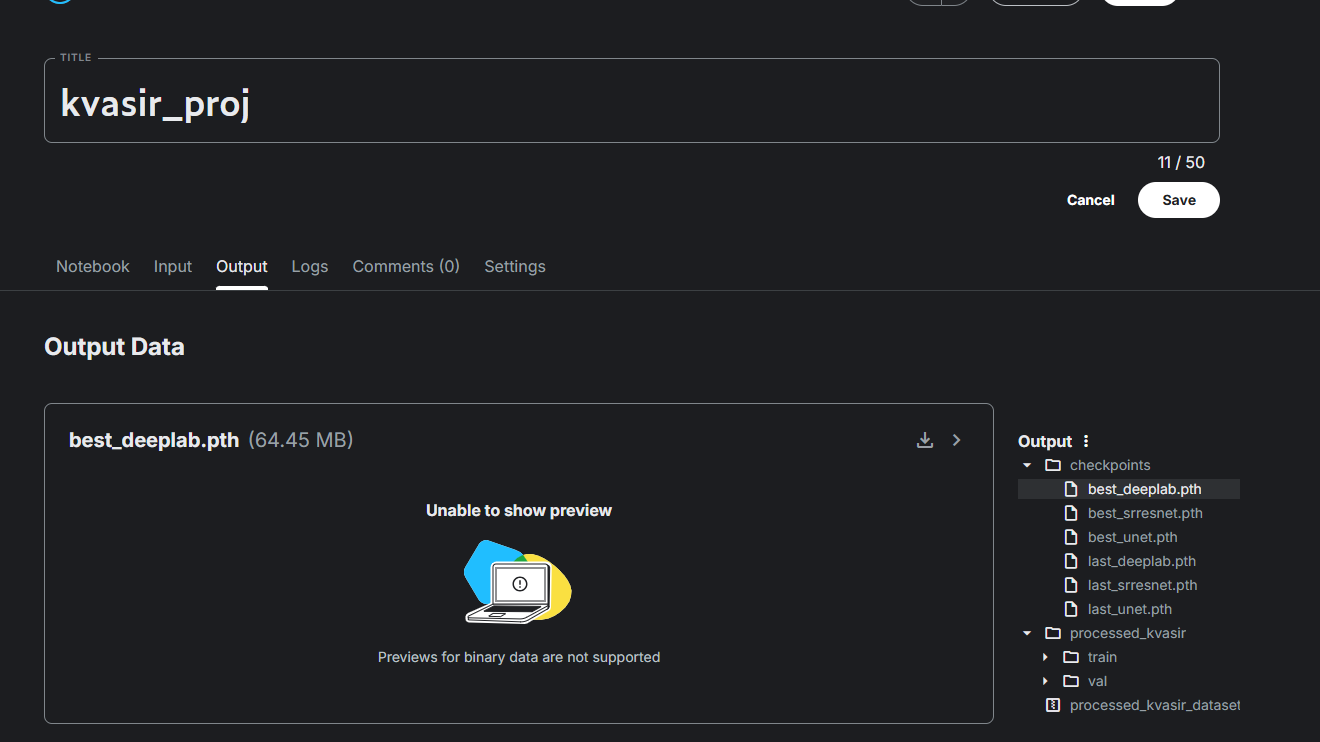The width and height of the screenshot is (1320, 742).
Task: Collapse the checkpoints folder arrow
Action: 1027,465
